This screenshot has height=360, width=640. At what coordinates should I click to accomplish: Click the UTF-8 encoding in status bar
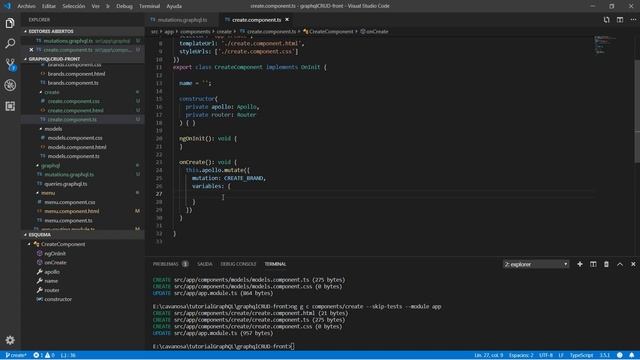coord(546,355)
